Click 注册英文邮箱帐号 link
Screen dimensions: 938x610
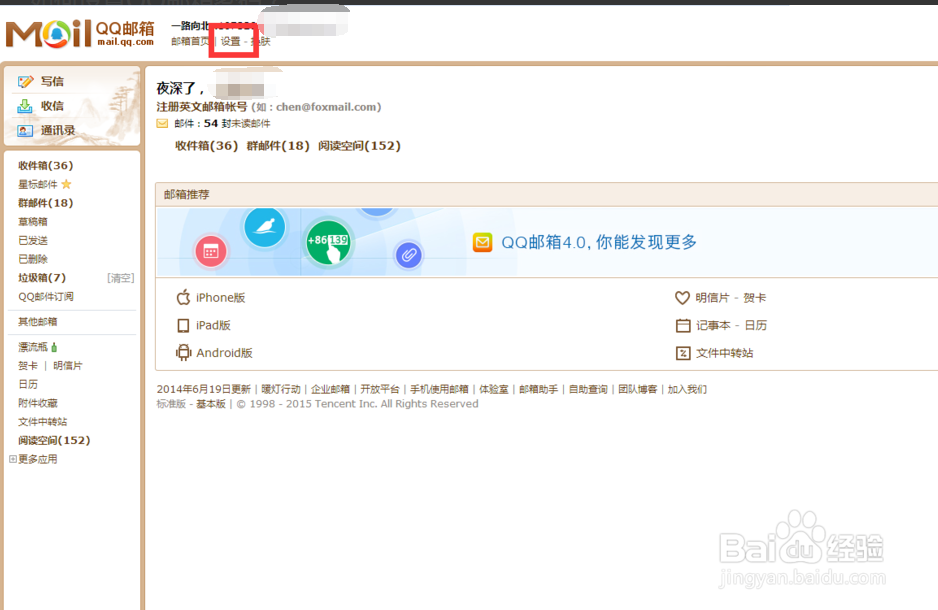202,106
